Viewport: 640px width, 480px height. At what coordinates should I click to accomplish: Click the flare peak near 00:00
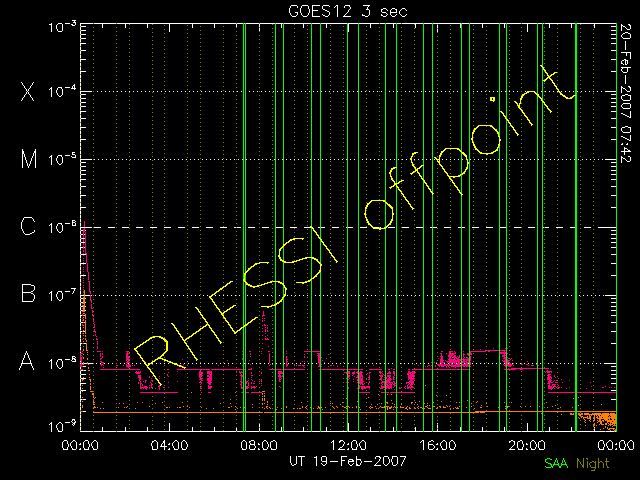[x=84, y=224]
